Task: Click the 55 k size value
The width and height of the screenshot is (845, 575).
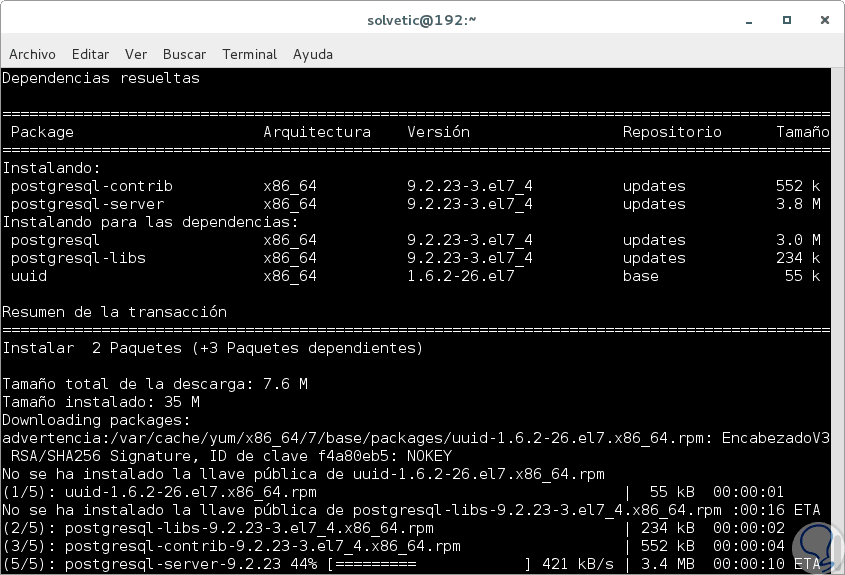Action: tap(802, 276)
